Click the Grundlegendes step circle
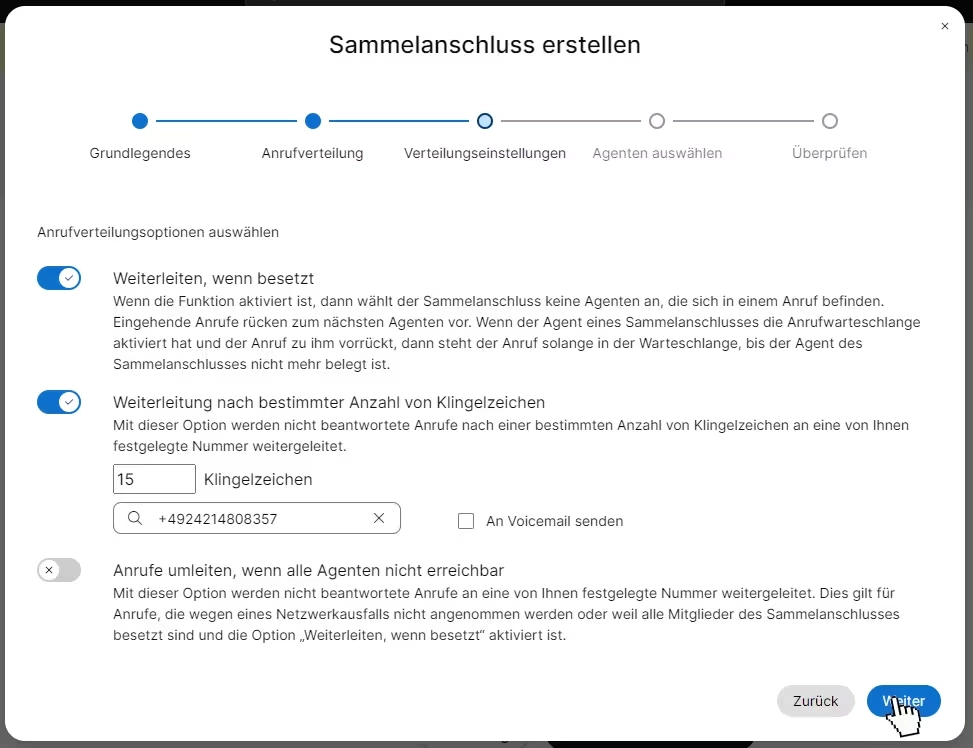The width and height of the screenshot is (973, 748). coord(140,121)
